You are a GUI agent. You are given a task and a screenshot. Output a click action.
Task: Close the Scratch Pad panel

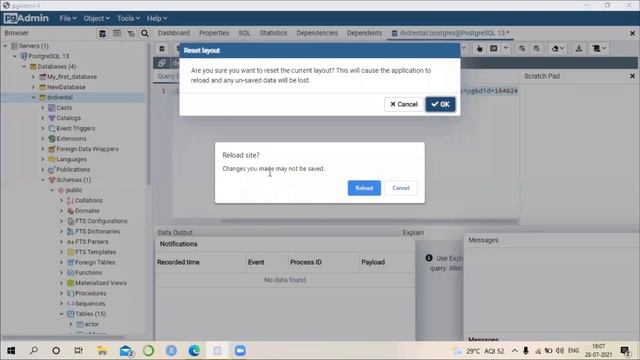pyautogui.click(x=632, y=76)
